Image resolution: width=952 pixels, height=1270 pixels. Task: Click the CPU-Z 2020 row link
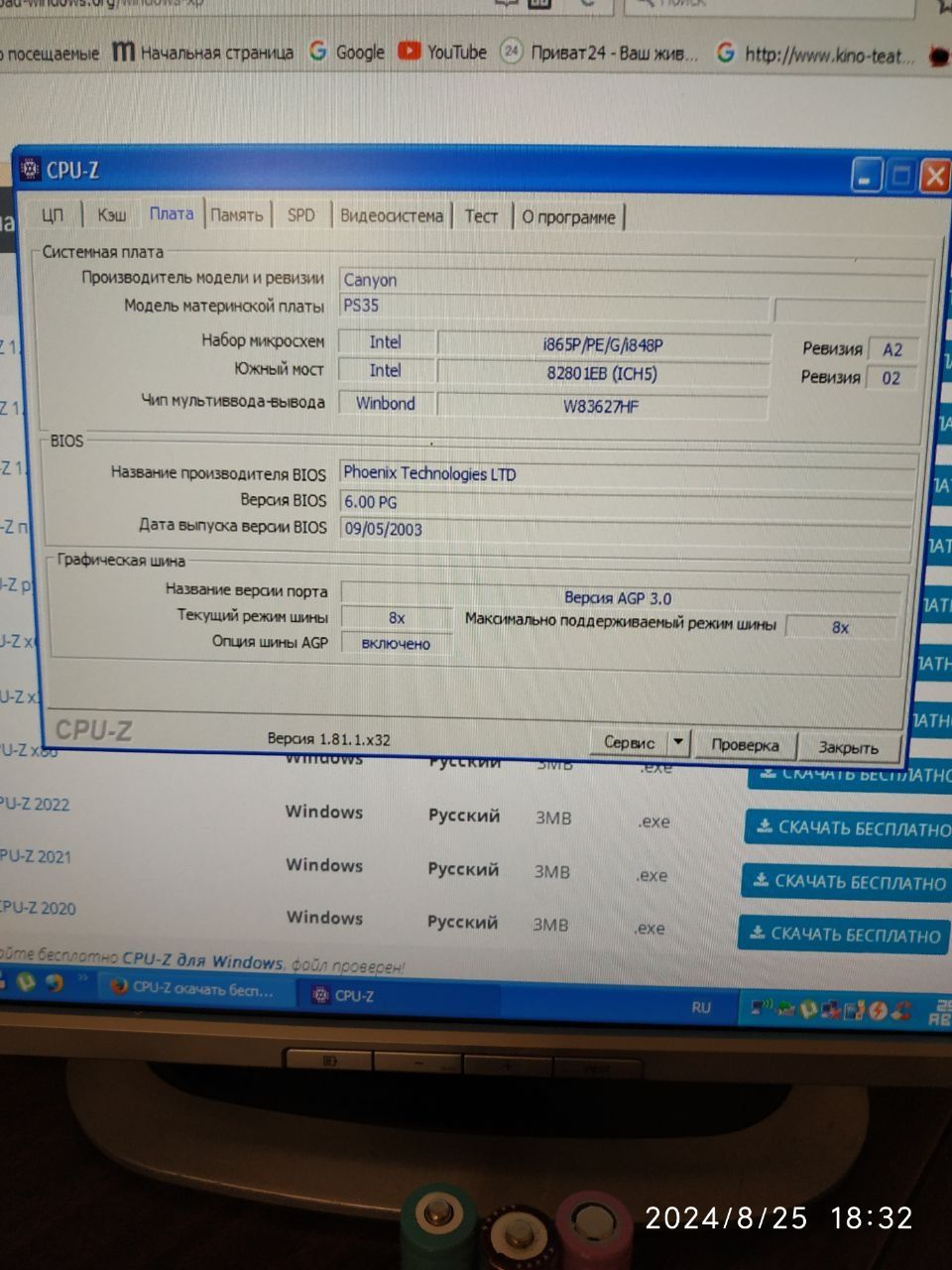pos(39,907)
